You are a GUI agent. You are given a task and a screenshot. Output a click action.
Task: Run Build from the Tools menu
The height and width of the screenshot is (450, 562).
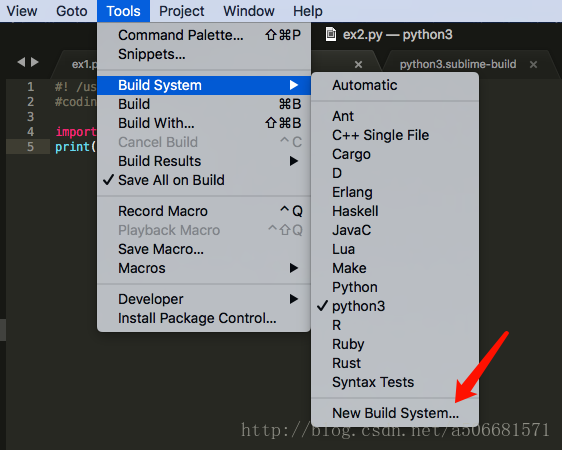pyautogui.click(x=204, y=104)
